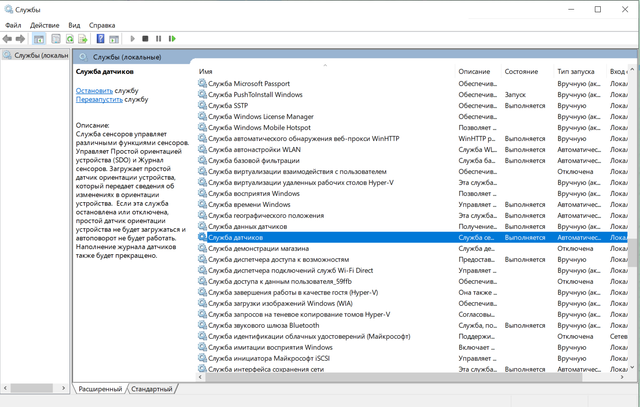Click the gear icon of Служба данных датчиков

pyautogui.click(x=202, y=226)
